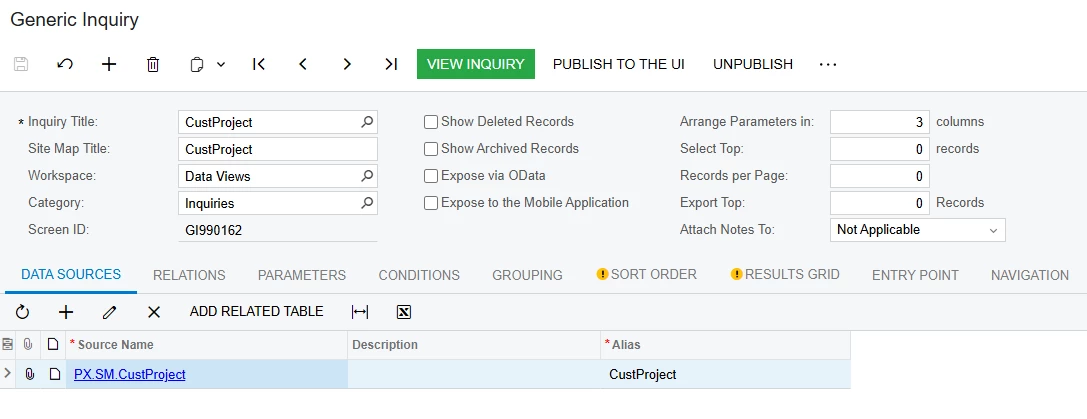
Task: Go to first record icon
Action: click(x=259, y=64)
